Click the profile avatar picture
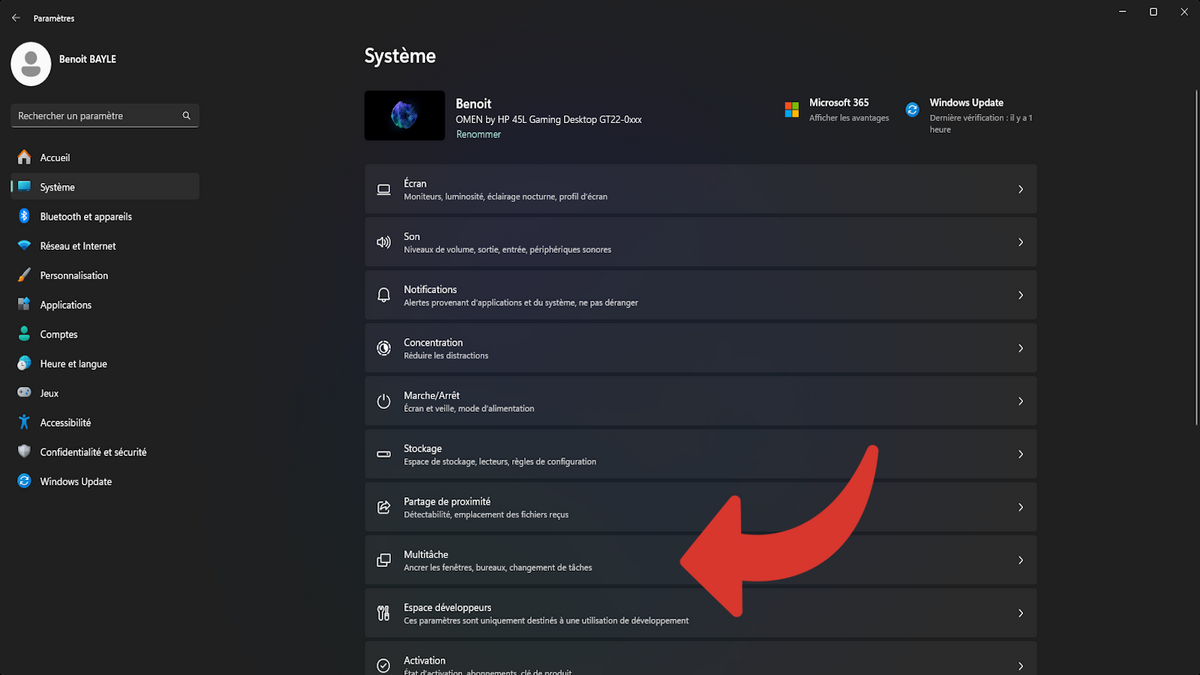 [31, 64]
